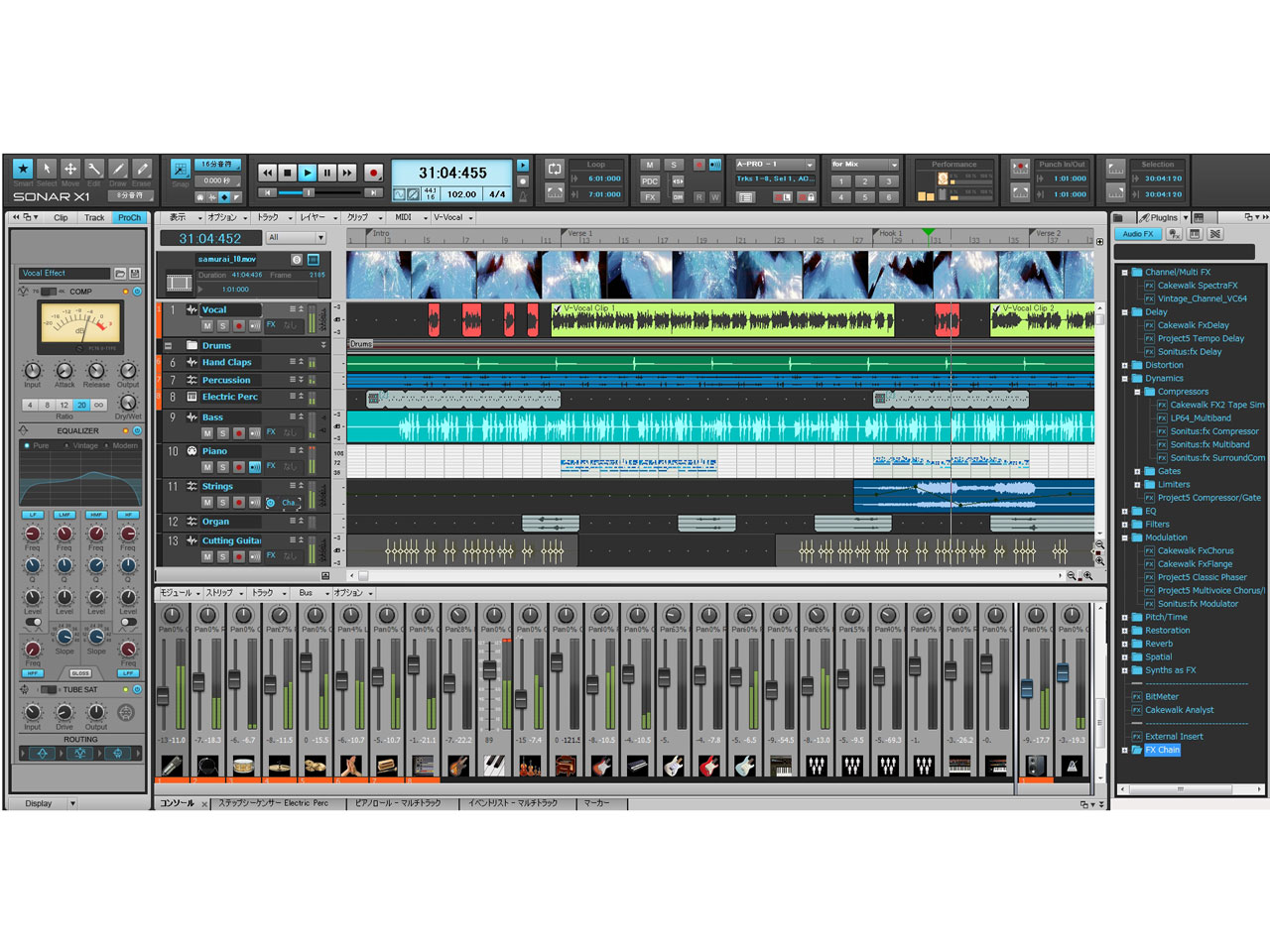Open the Audio FX view in the plugin browser
The image size is (1270, 952).
pyautogui.click(x=1137, y=234)
